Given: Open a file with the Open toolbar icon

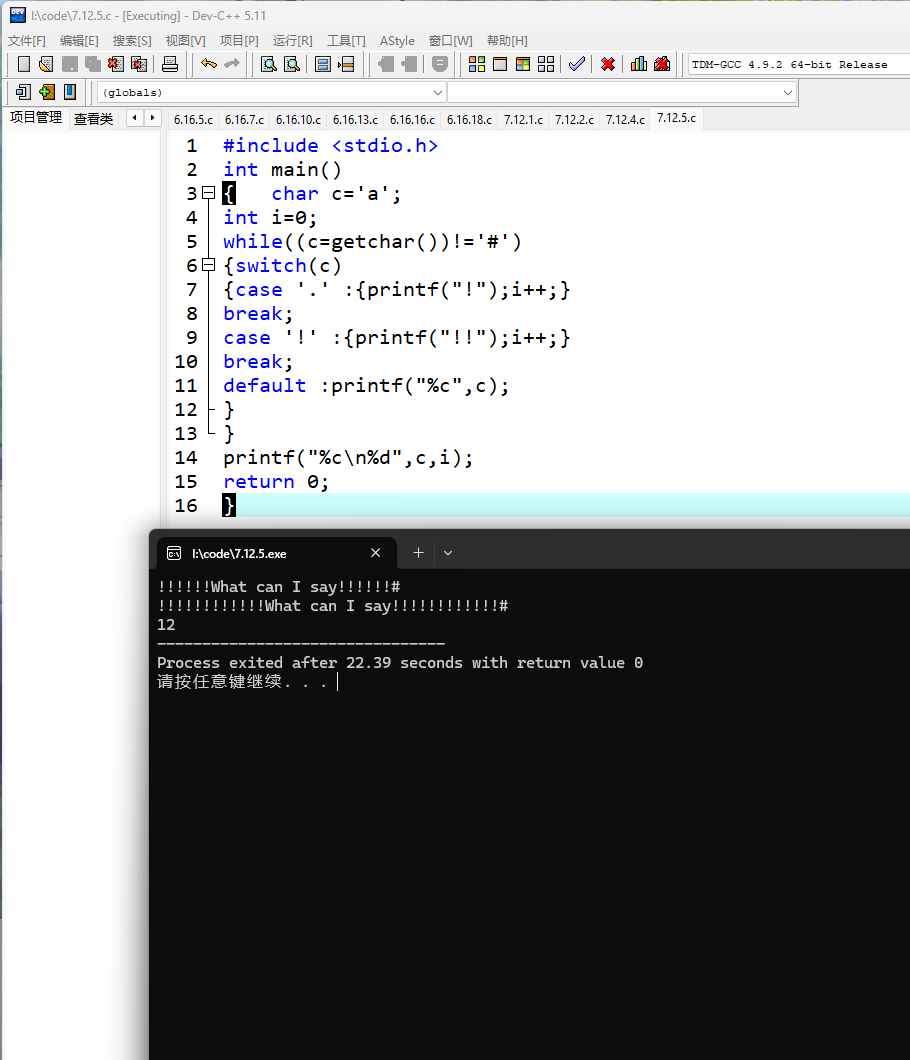Looking at the screenshot, I should click(46, 64).
